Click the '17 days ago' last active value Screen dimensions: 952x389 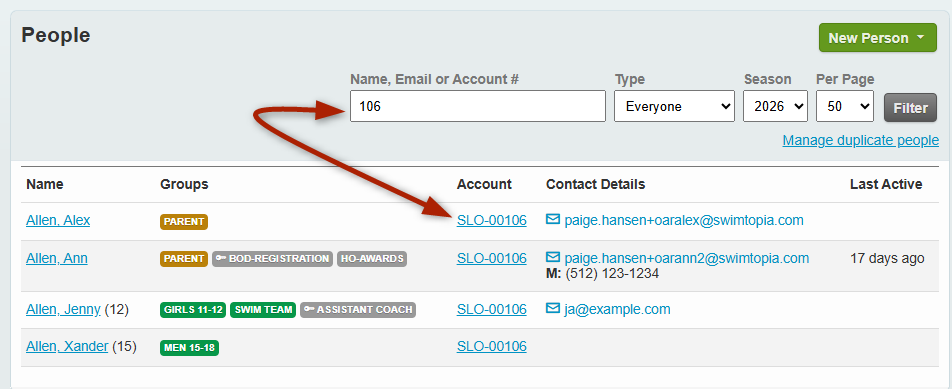point(887,259)
